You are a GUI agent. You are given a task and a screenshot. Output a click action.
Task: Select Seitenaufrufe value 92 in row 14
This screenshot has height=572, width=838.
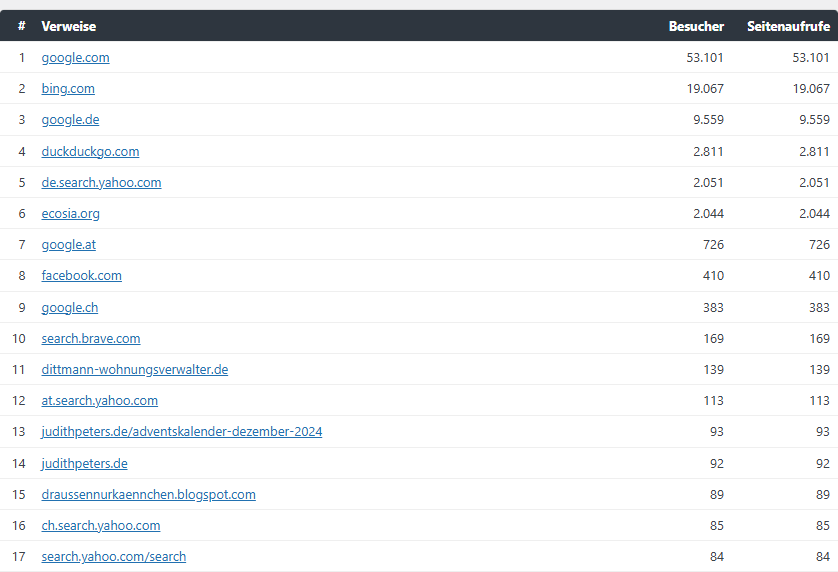823,464
